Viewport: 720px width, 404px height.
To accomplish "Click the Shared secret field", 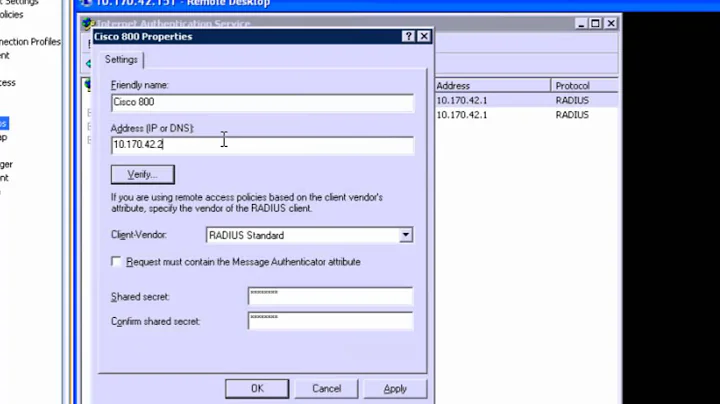I will (330, 296).
